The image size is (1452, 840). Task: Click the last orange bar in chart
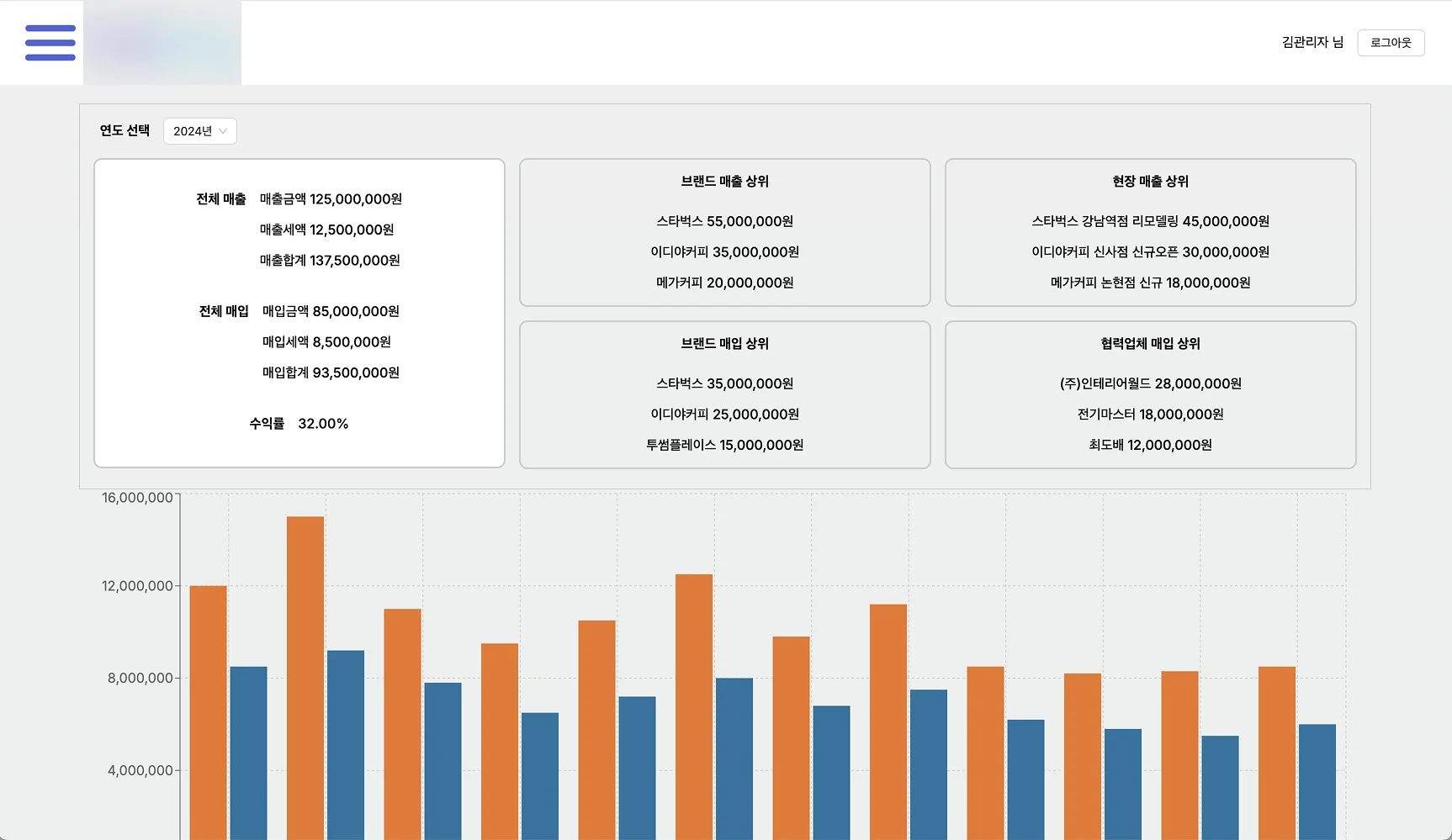(x=1277, y=753)
